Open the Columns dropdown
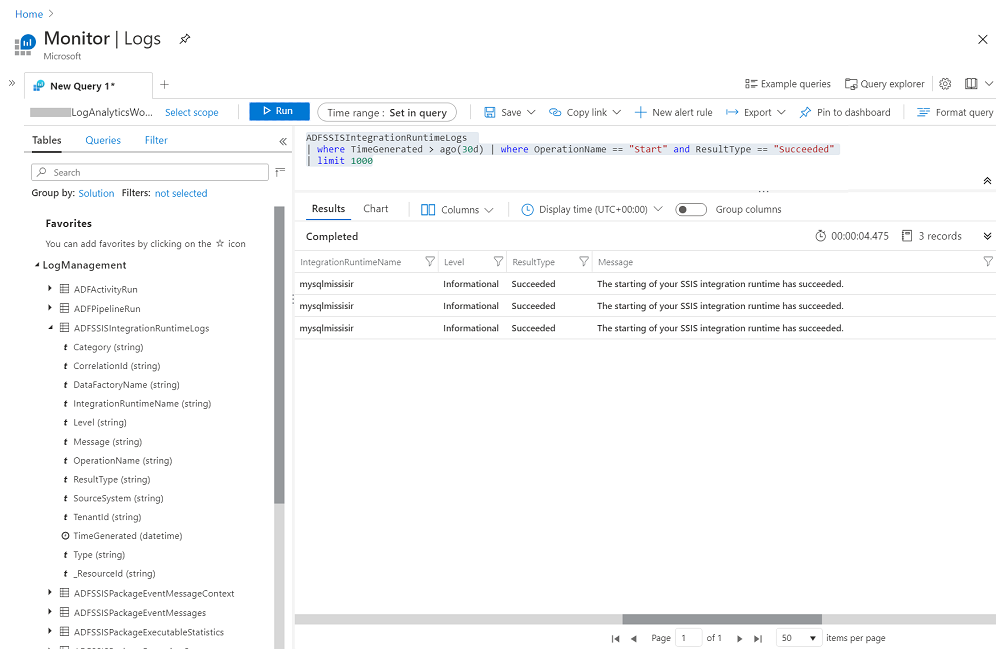The height and width of the screenshot is (650, 996). [x=457, y=209]
